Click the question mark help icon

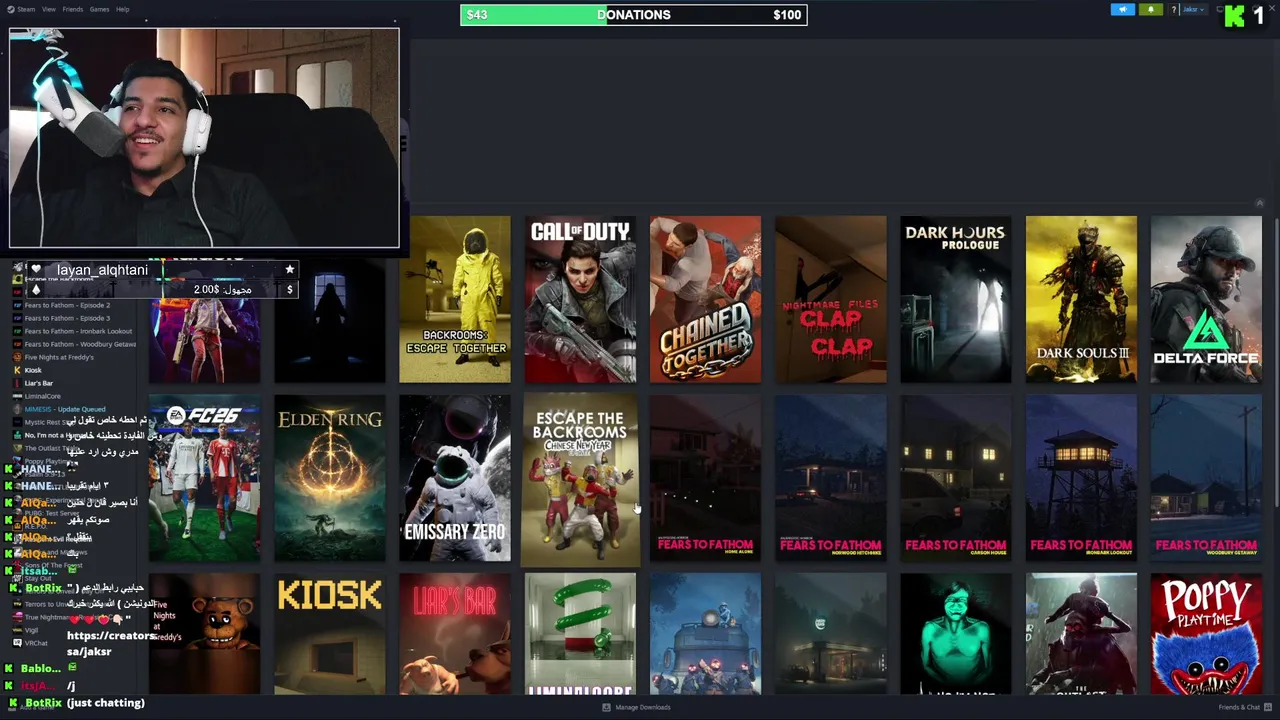tap(1173, 9)
